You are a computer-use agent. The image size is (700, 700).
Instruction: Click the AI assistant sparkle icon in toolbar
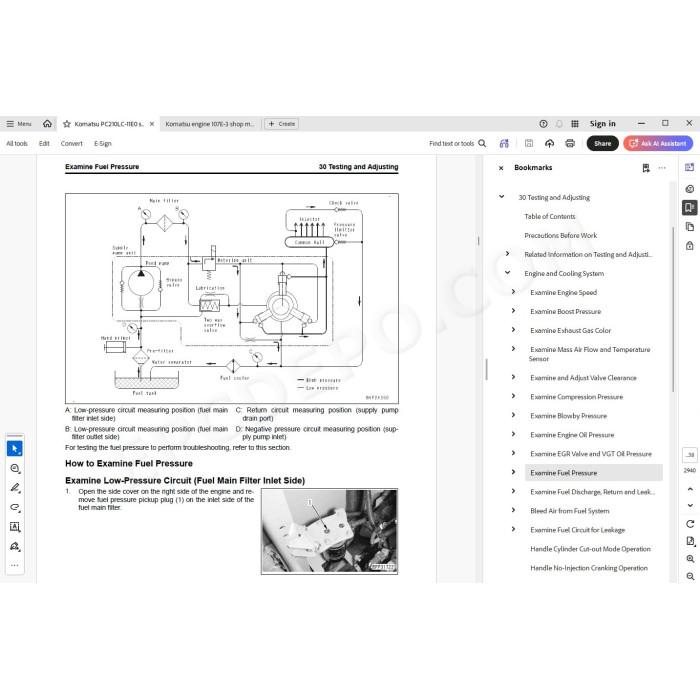pos(504,143)
